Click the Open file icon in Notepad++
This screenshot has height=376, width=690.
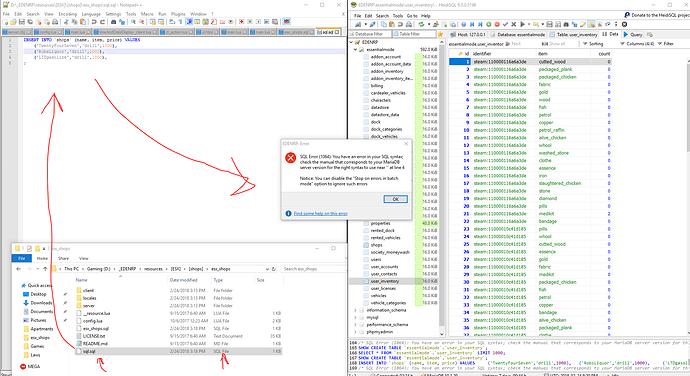(x=13, y=22)
